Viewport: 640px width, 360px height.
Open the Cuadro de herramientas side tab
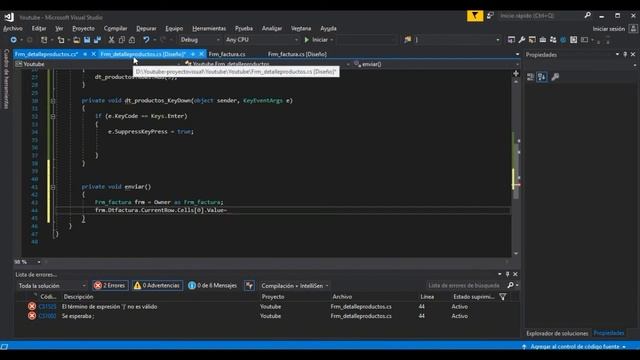(6, 79)
